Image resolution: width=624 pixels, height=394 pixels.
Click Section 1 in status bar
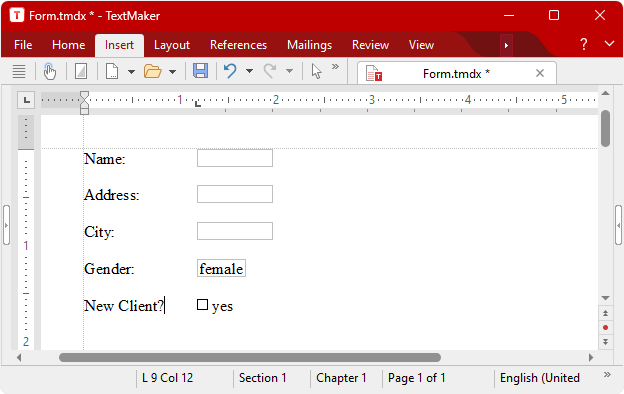[263, 378]
